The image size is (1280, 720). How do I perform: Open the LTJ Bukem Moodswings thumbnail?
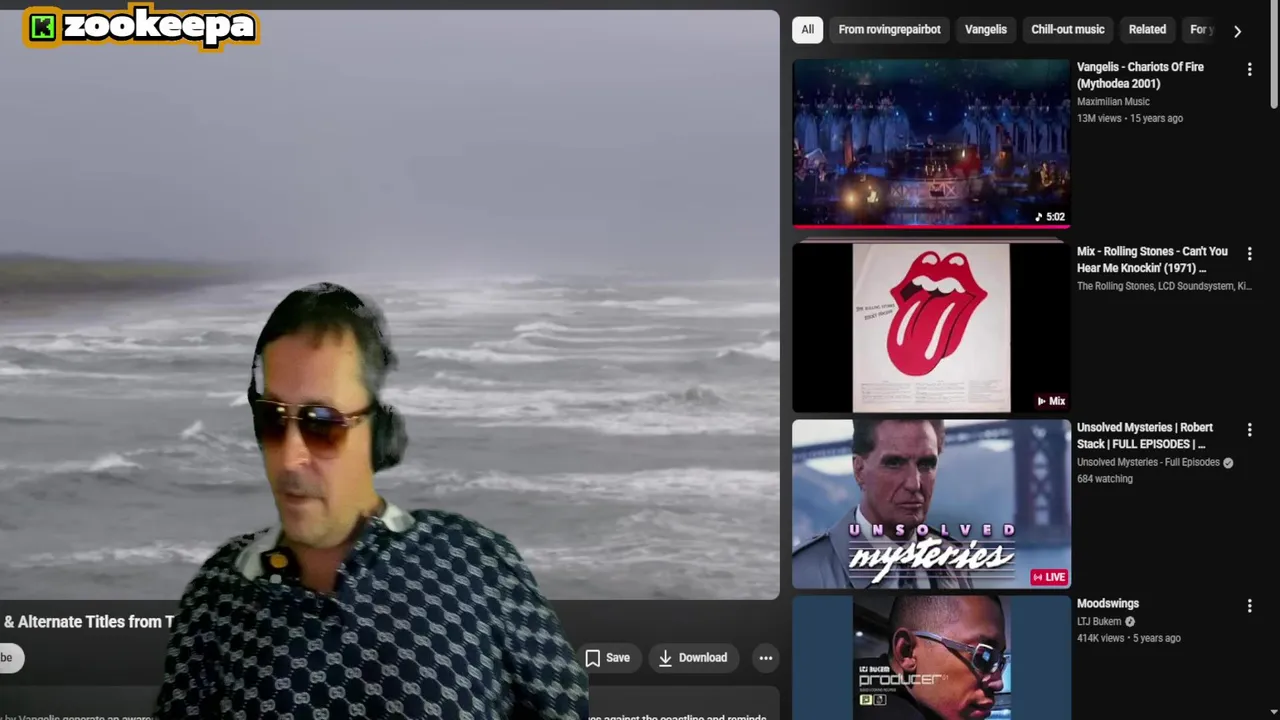[x=931, y=657]
